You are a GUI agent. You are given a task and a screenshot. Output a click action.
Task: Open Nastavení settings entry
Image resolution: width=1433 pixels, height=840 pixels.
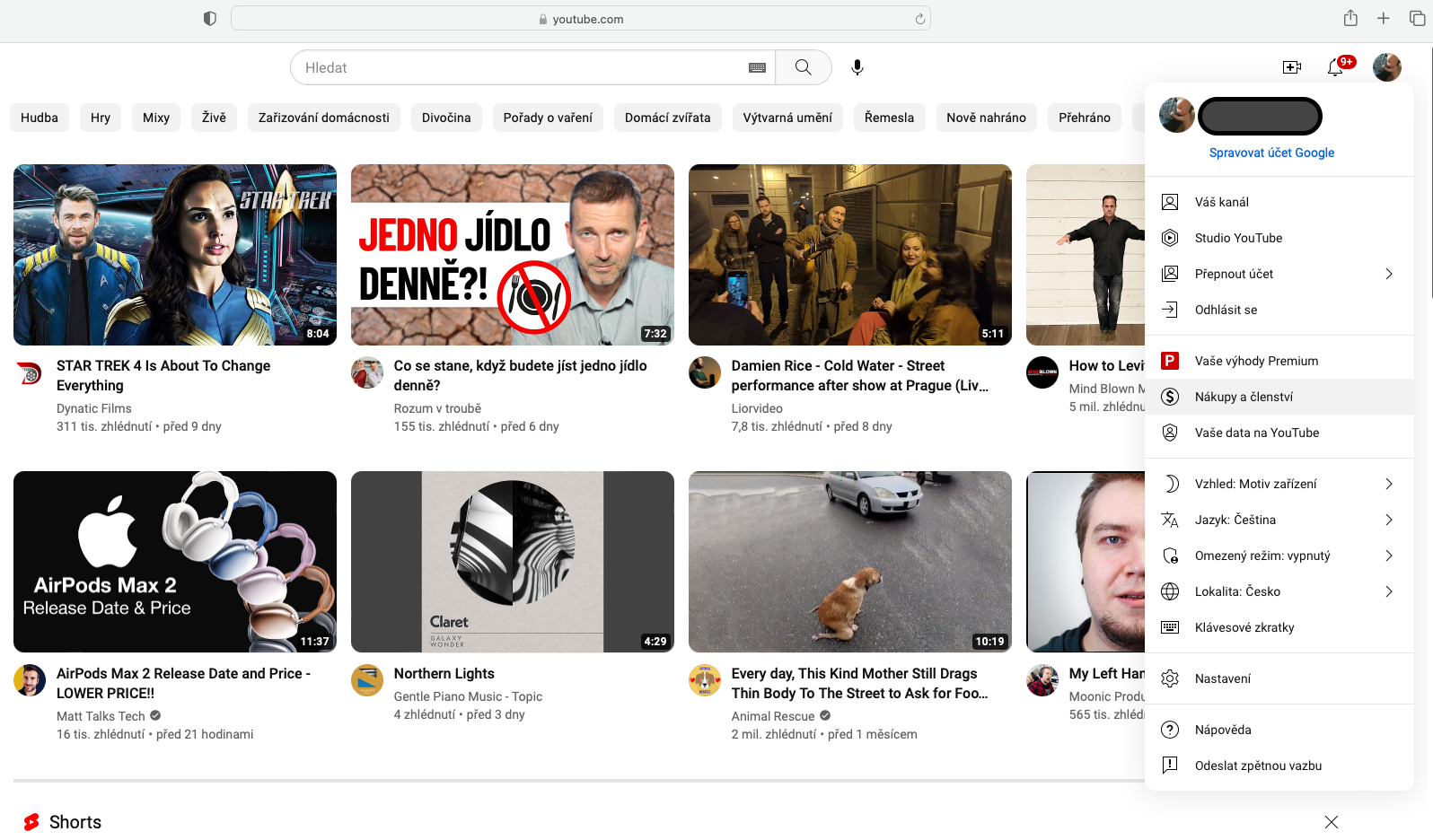coord(1279,678)
